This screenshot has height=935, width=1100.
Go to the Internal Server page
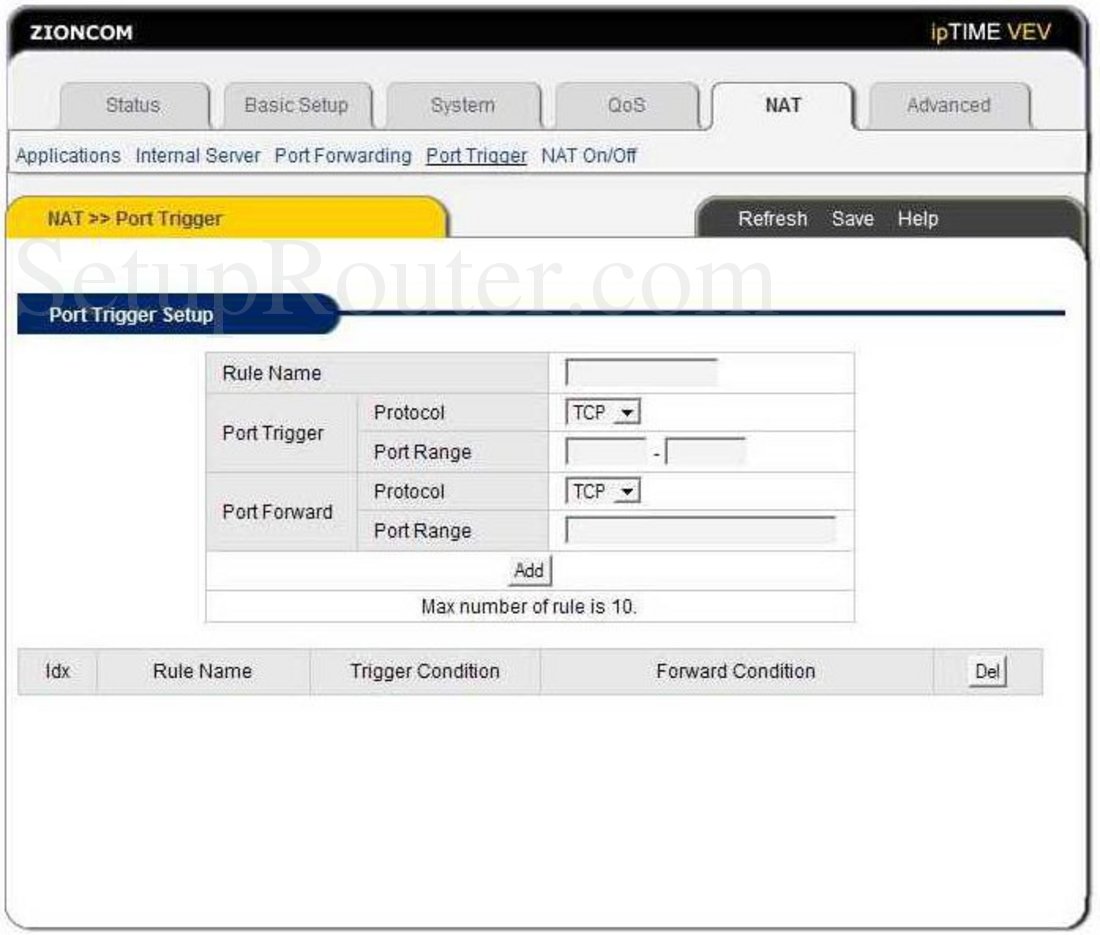[x=198, y=156]
